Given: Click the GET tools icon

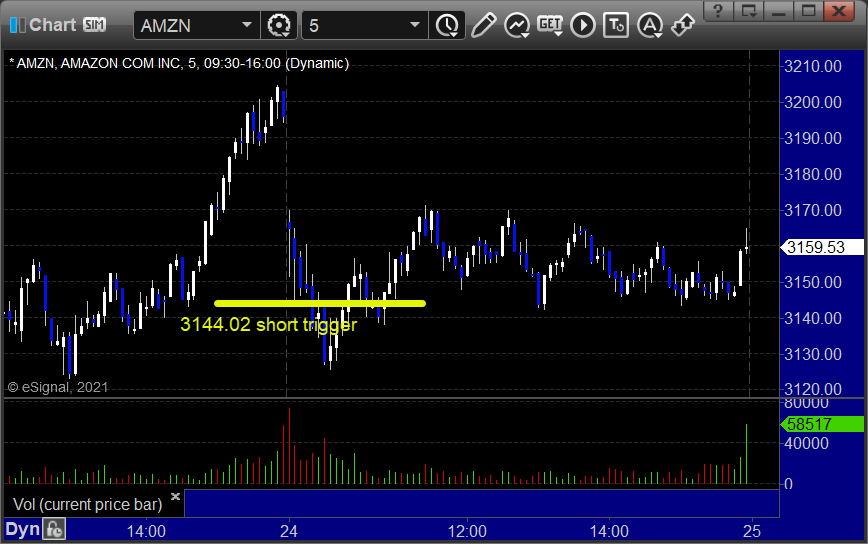Looking at the screenshot, I should pyautogui.click(x=550, y=25).
